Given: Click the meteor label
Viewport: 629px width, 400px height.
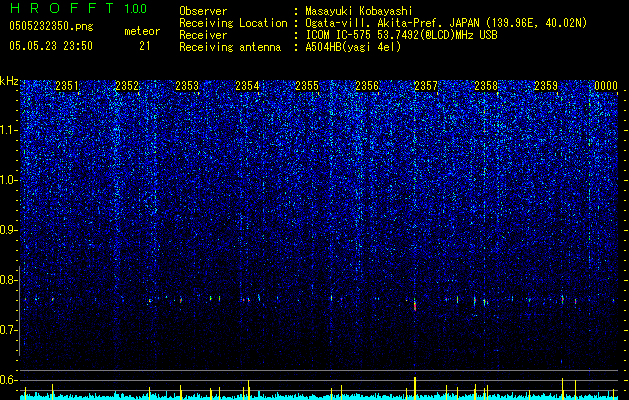Looking at the screenshot, I should pos(142,31).
